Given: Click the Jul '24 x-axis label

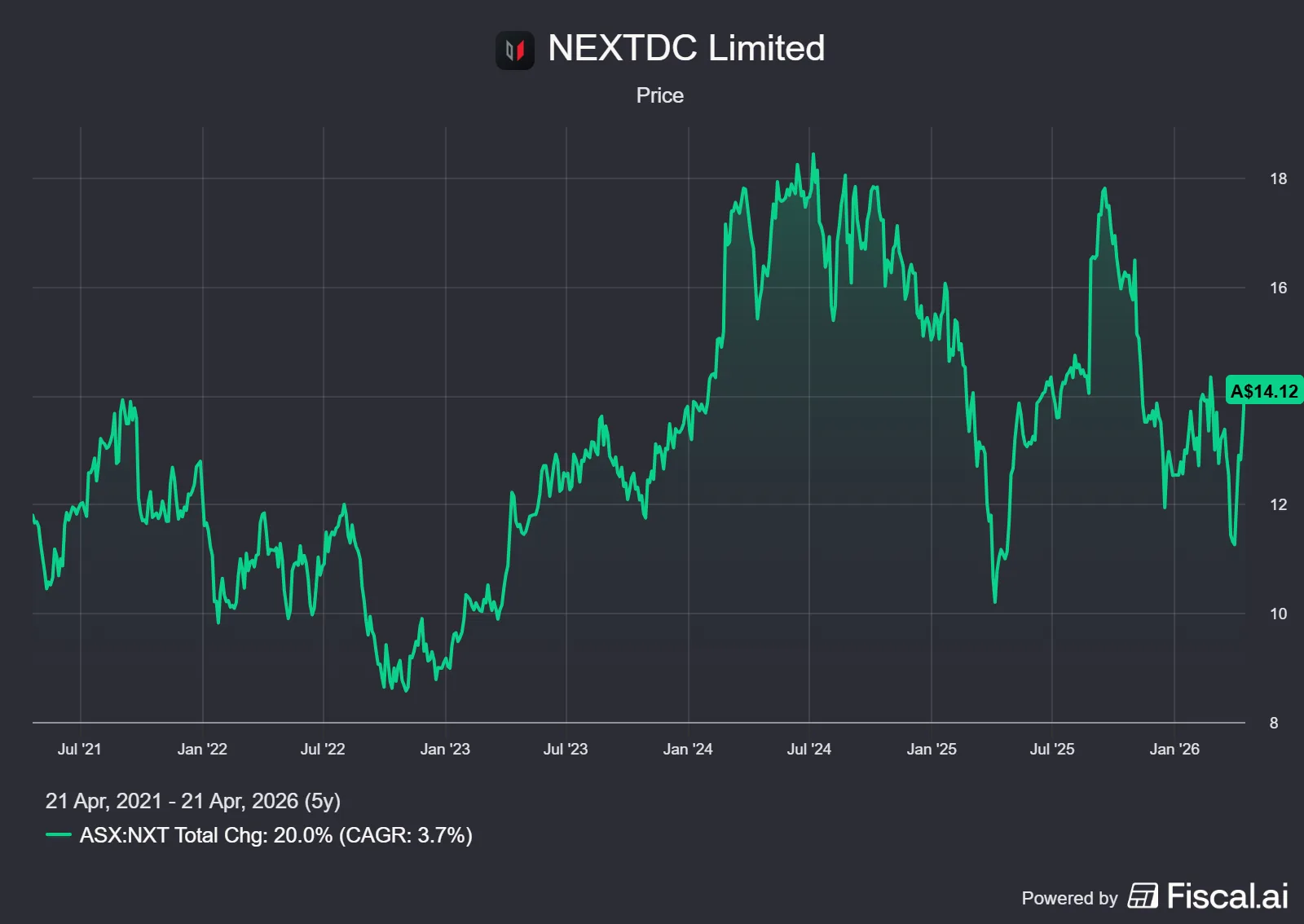Looking at the screenshot, I should (809, 749).
